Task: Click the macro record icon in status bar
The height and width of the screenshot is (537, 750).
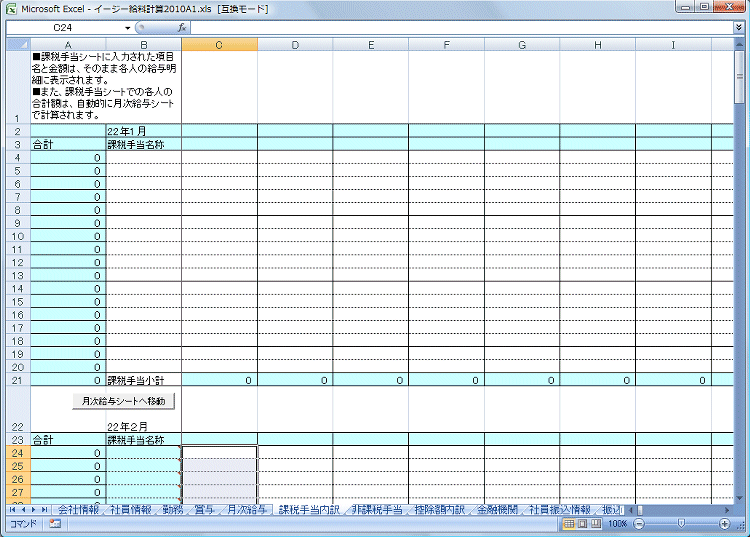Action: 55,523
